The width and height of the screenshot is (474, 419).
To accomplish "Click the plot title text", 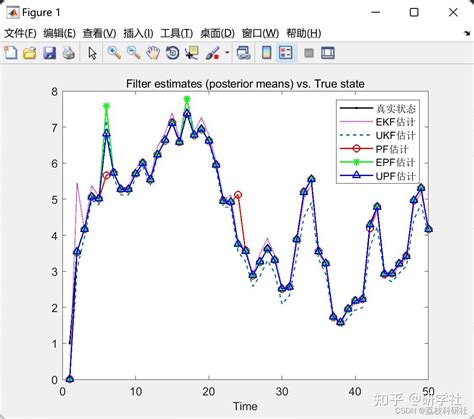I will click(245, 84).
